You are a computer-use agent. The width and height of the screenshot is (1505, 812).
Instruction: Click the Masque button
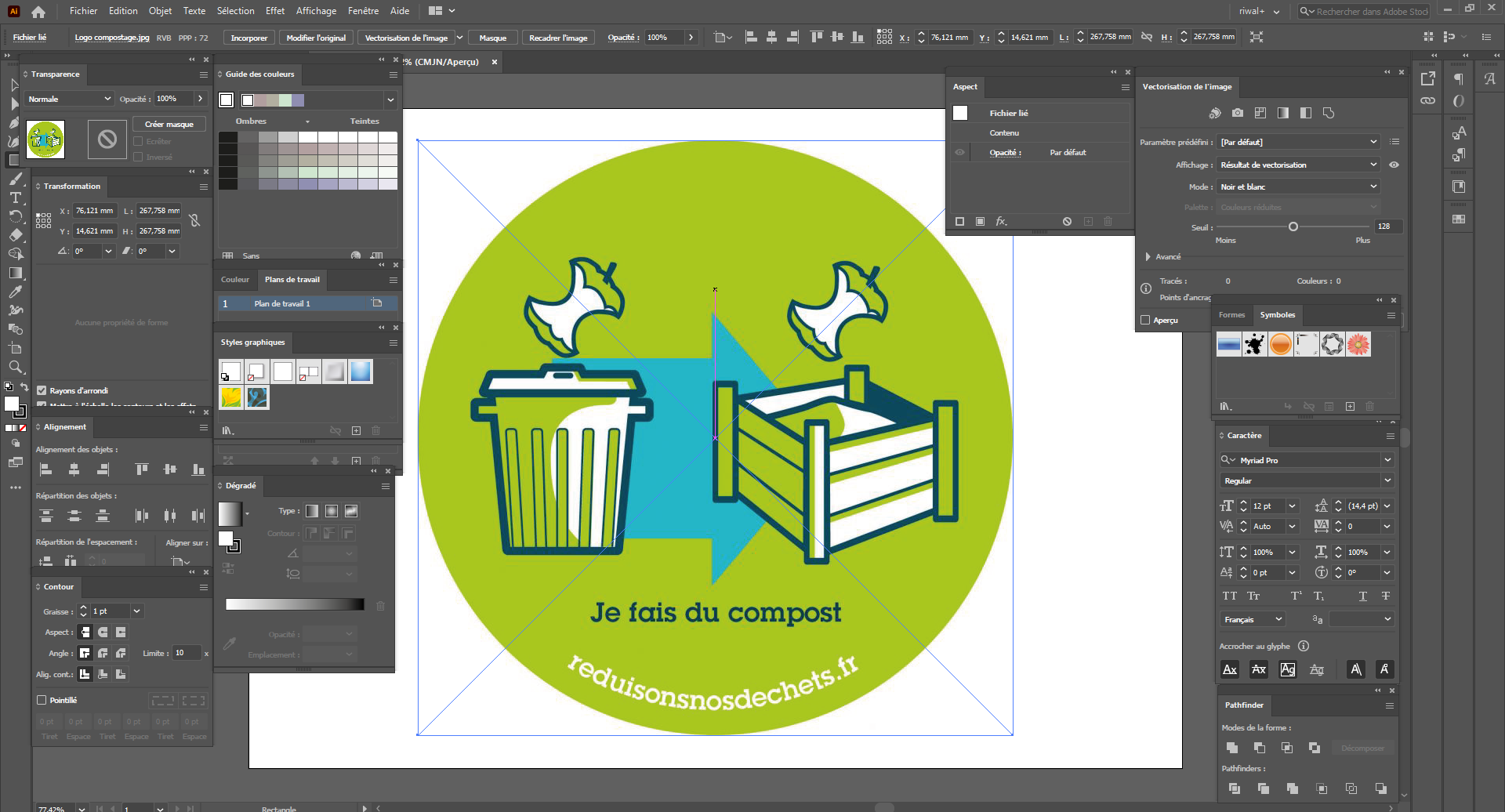[493, 38]
